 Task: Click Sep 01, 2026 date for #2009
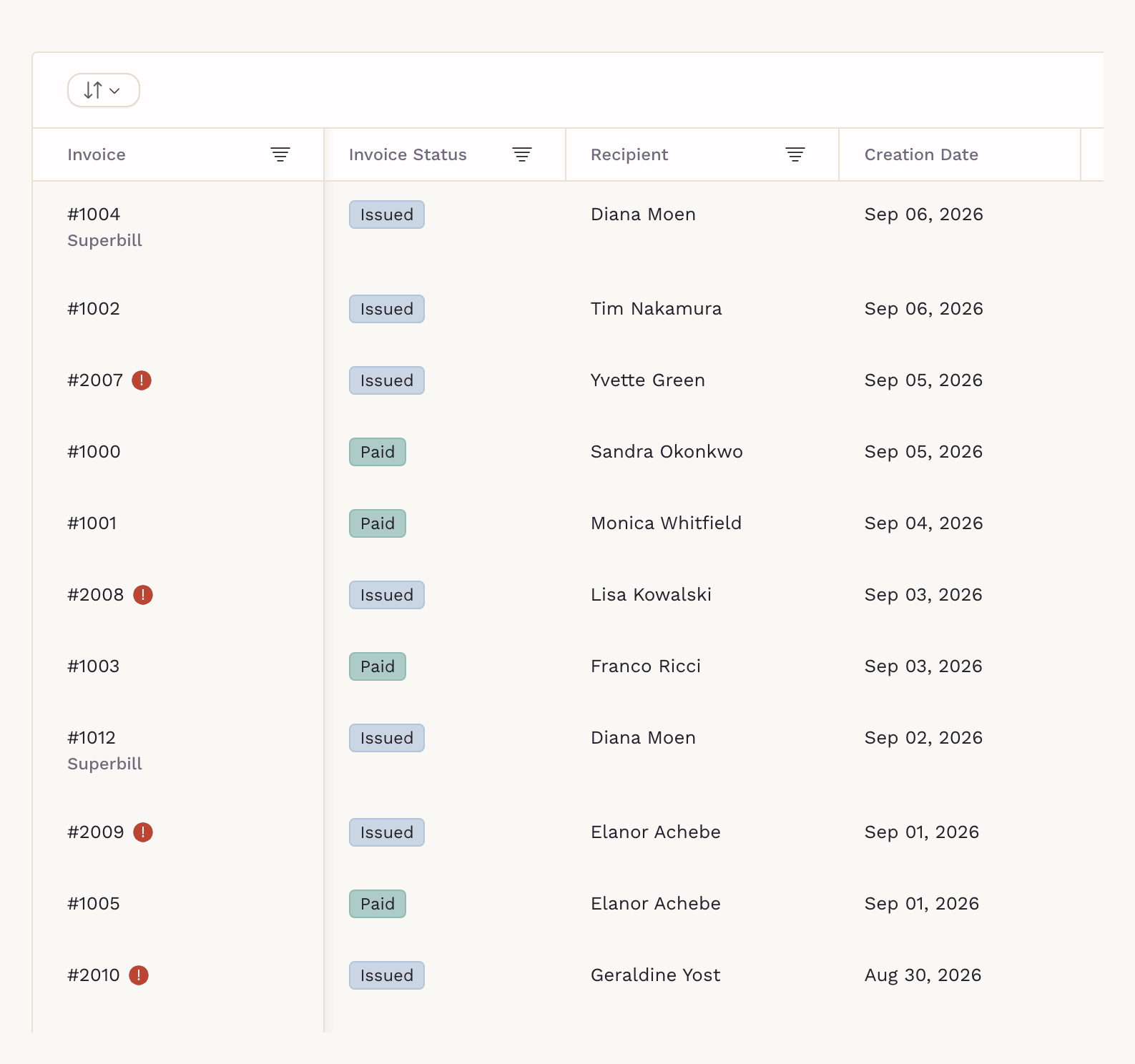coord(922,832)
